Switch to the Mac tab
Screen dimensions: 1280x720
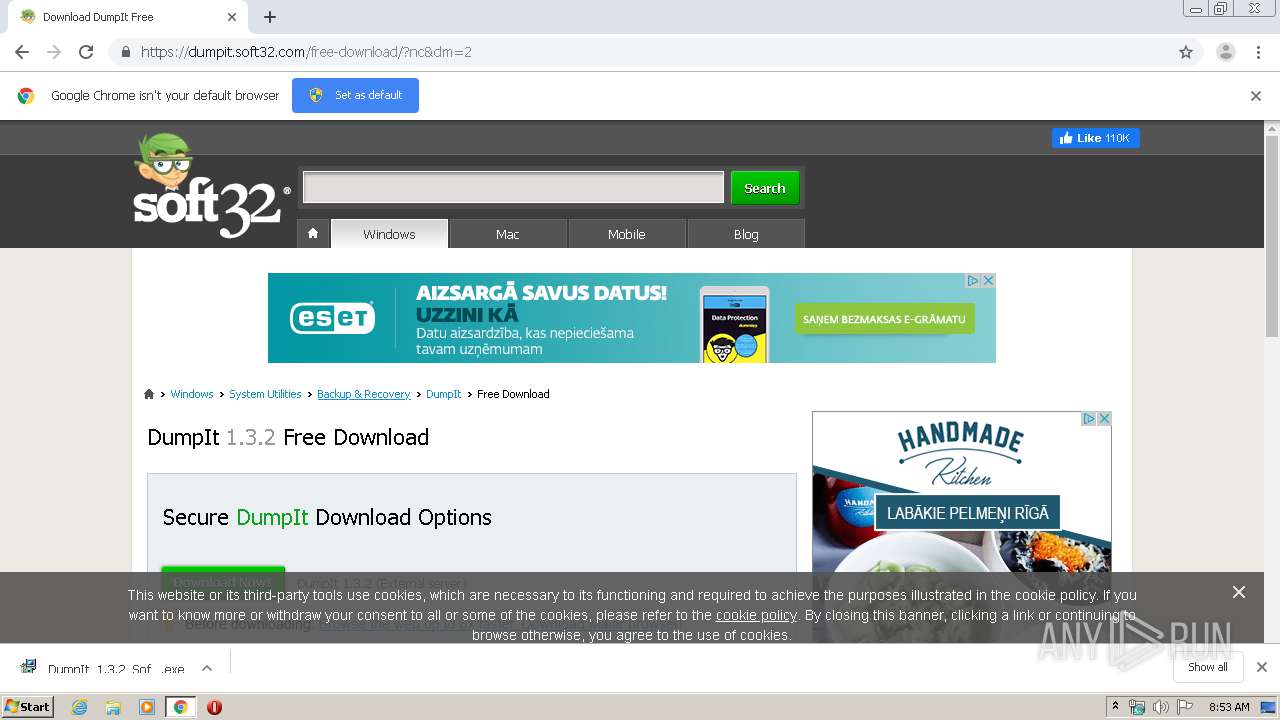508,233
